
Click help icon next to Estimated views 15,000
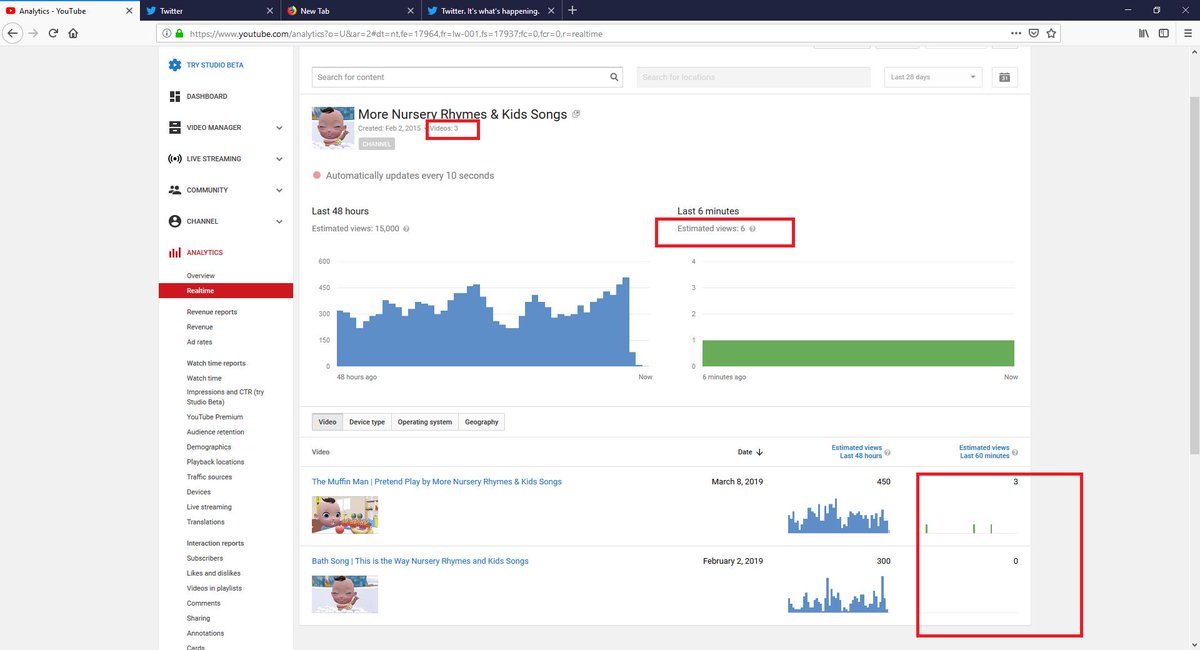[406, 229]
